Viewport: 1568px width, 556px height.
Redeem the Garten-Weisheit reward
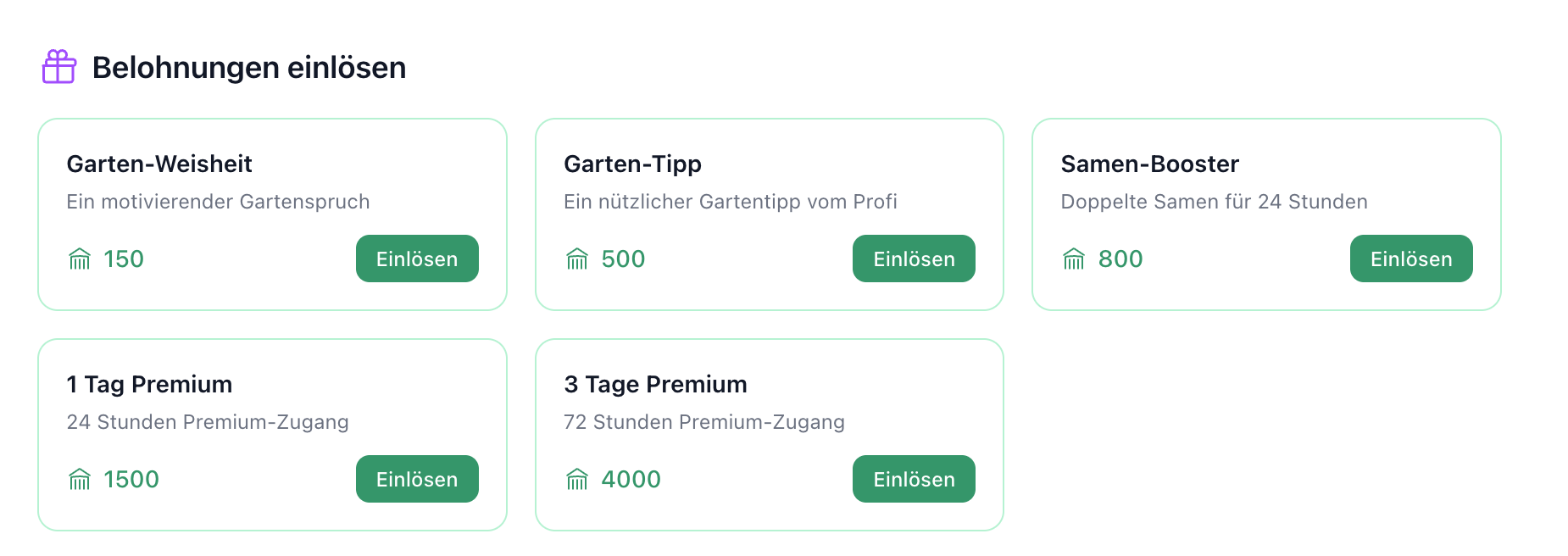[417, 259]
